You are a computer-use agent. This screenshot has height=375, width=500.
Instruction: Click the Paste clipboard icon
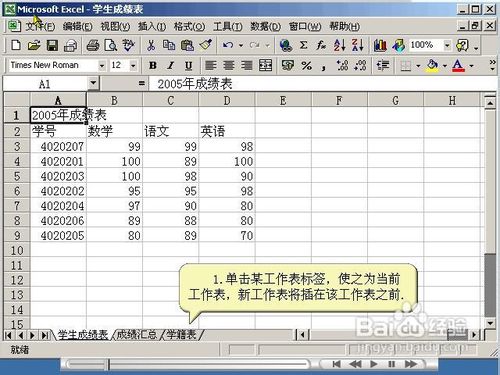pyautogui.click(x=187, y=45)
